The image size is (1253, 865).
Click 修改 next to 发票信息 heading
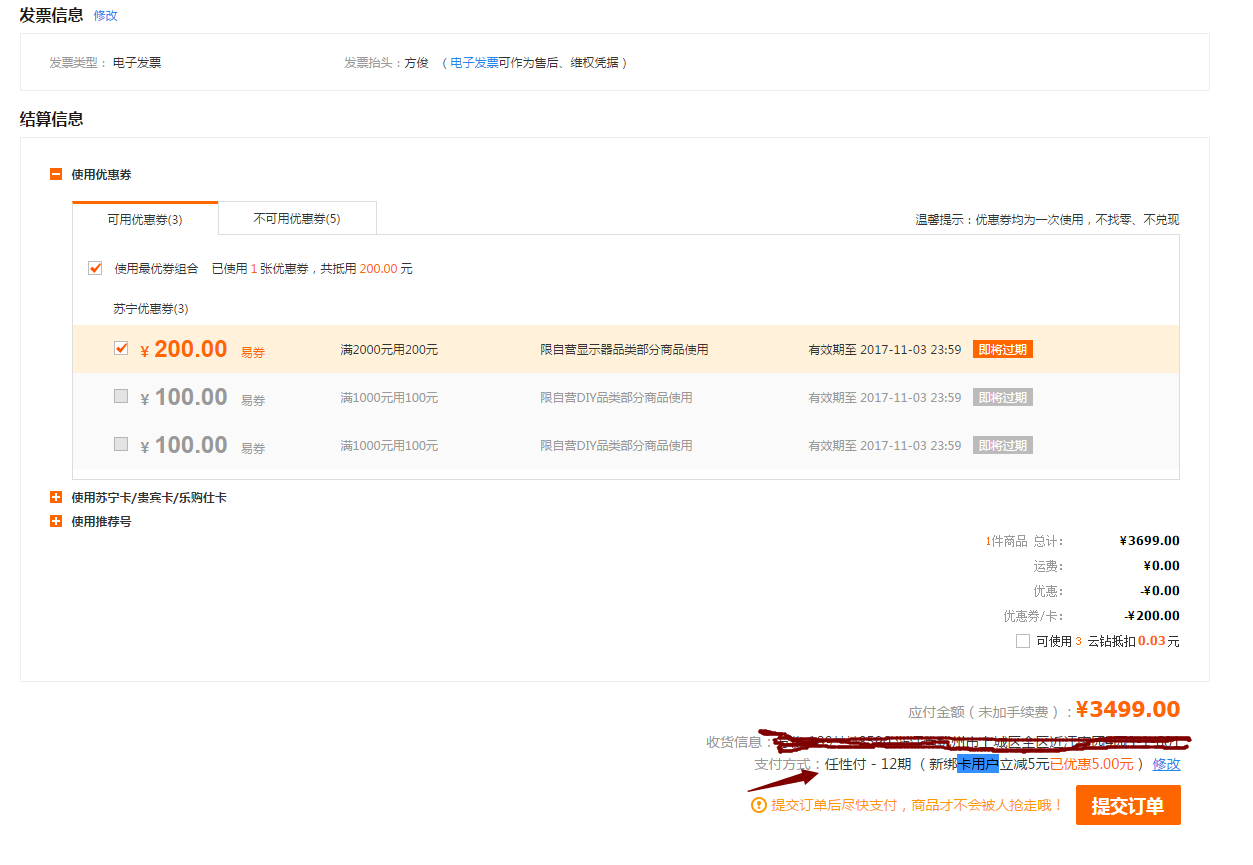[x=104, y=16]
